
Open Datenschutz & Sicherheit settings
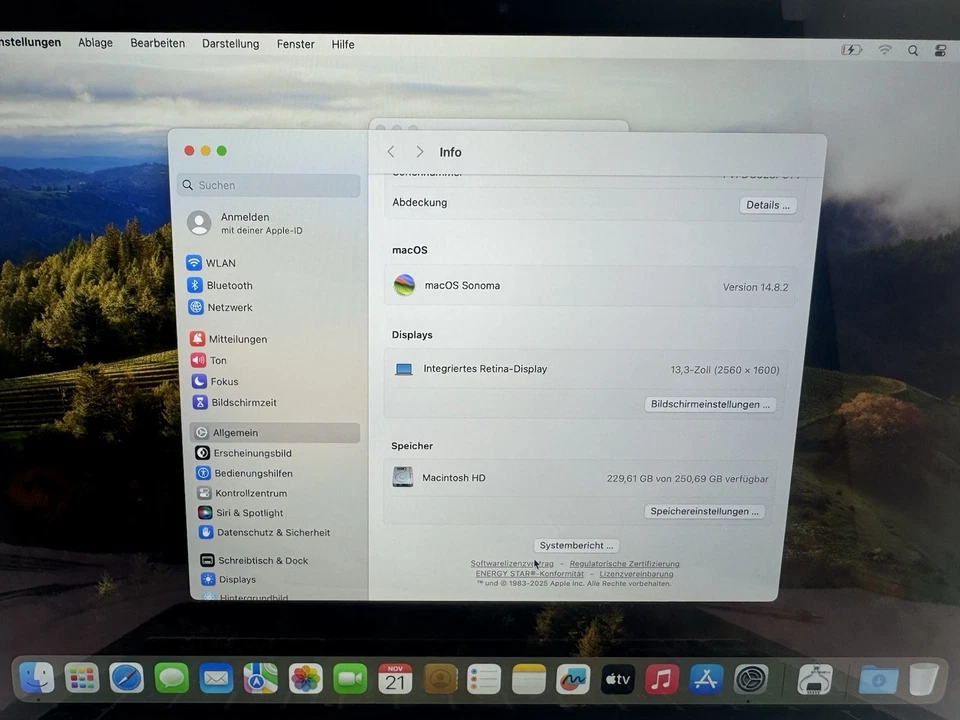264,533
